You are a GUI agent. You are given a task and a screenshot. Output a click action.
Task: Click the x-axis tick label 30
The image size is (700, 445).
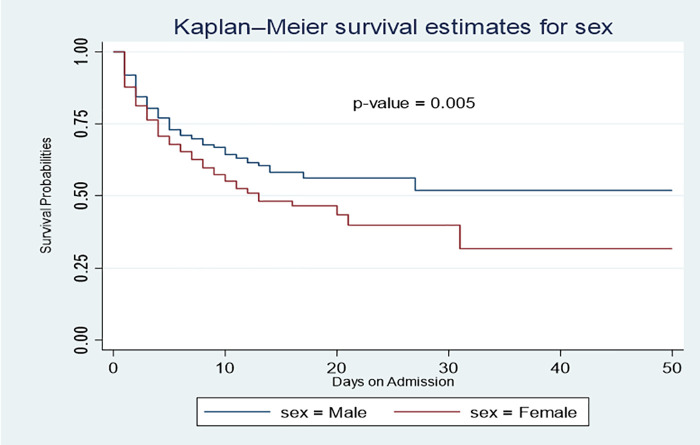click(448, 367)
